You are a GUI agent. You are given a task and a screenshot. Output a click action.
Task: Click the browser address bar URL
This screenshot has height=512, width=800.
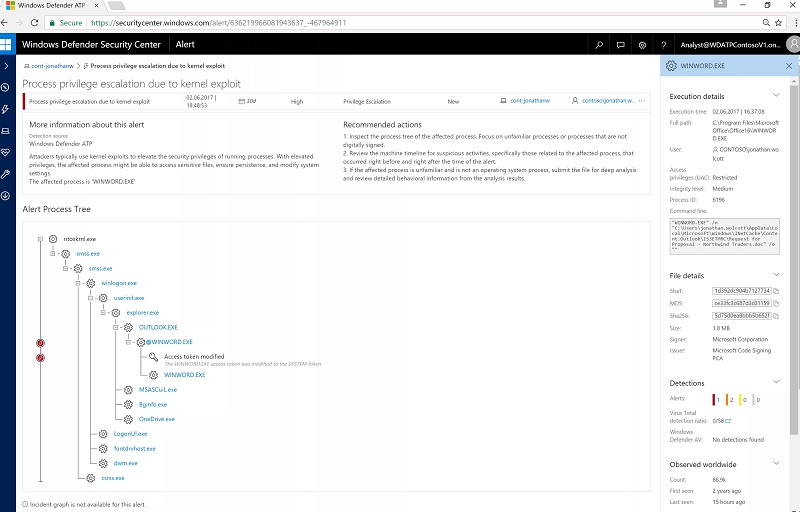click(x=218, y=23)
